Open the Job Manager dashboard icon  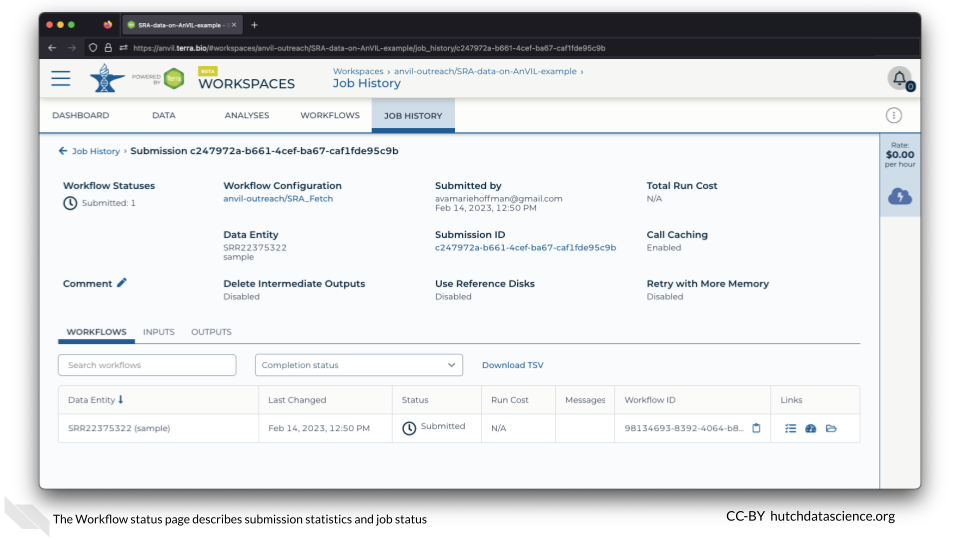[x=811, y=429]
